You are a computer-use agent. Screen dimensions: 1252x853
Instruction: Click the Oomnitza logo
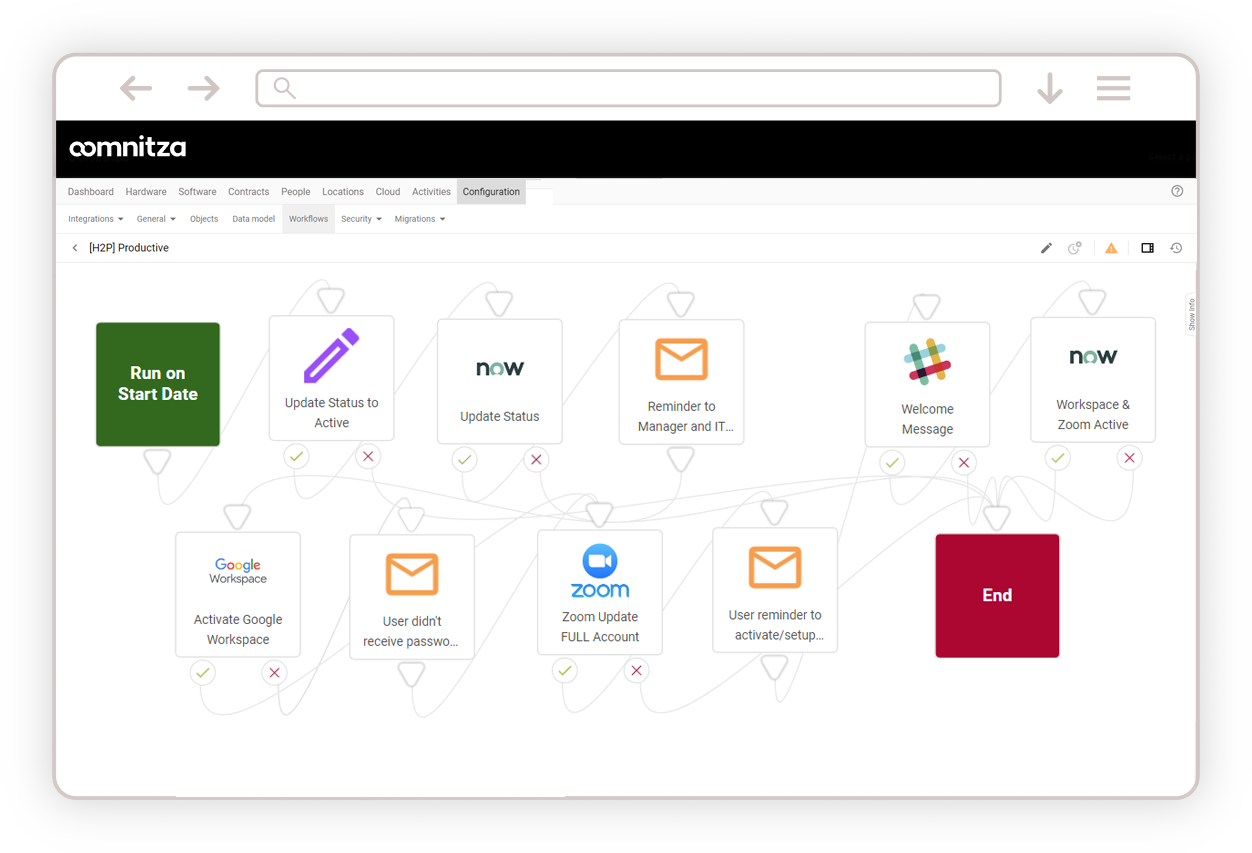pyautogui.click(x=127, y=148)
